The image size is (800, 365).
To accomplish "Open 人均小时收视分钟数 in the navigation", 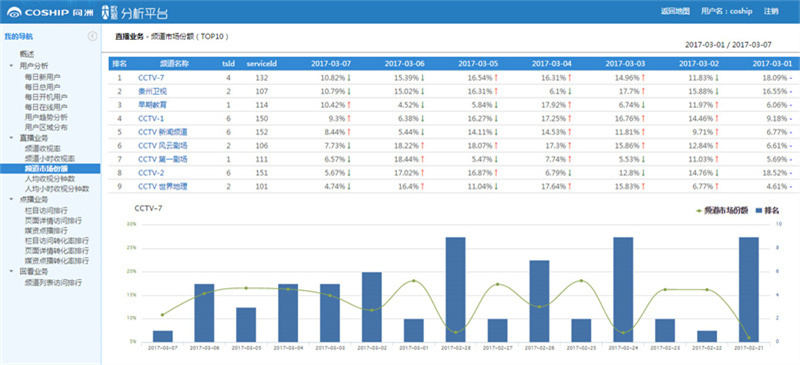I will (x=57, y=189).
